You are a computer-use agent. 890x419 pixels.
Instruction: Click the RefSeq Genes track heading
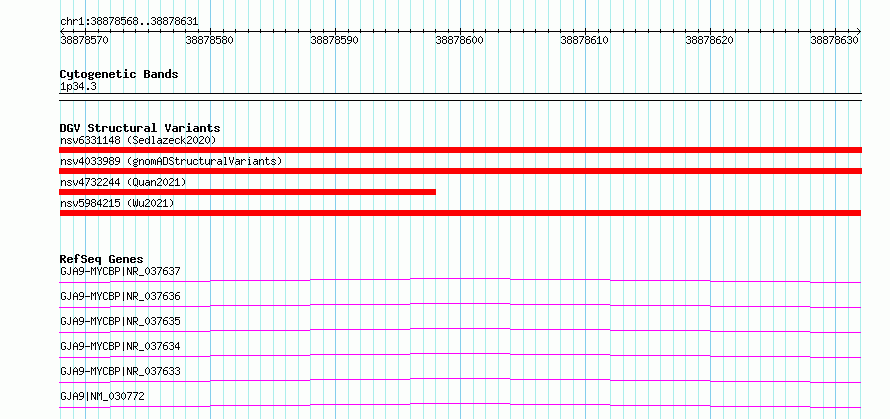(102, 259)
